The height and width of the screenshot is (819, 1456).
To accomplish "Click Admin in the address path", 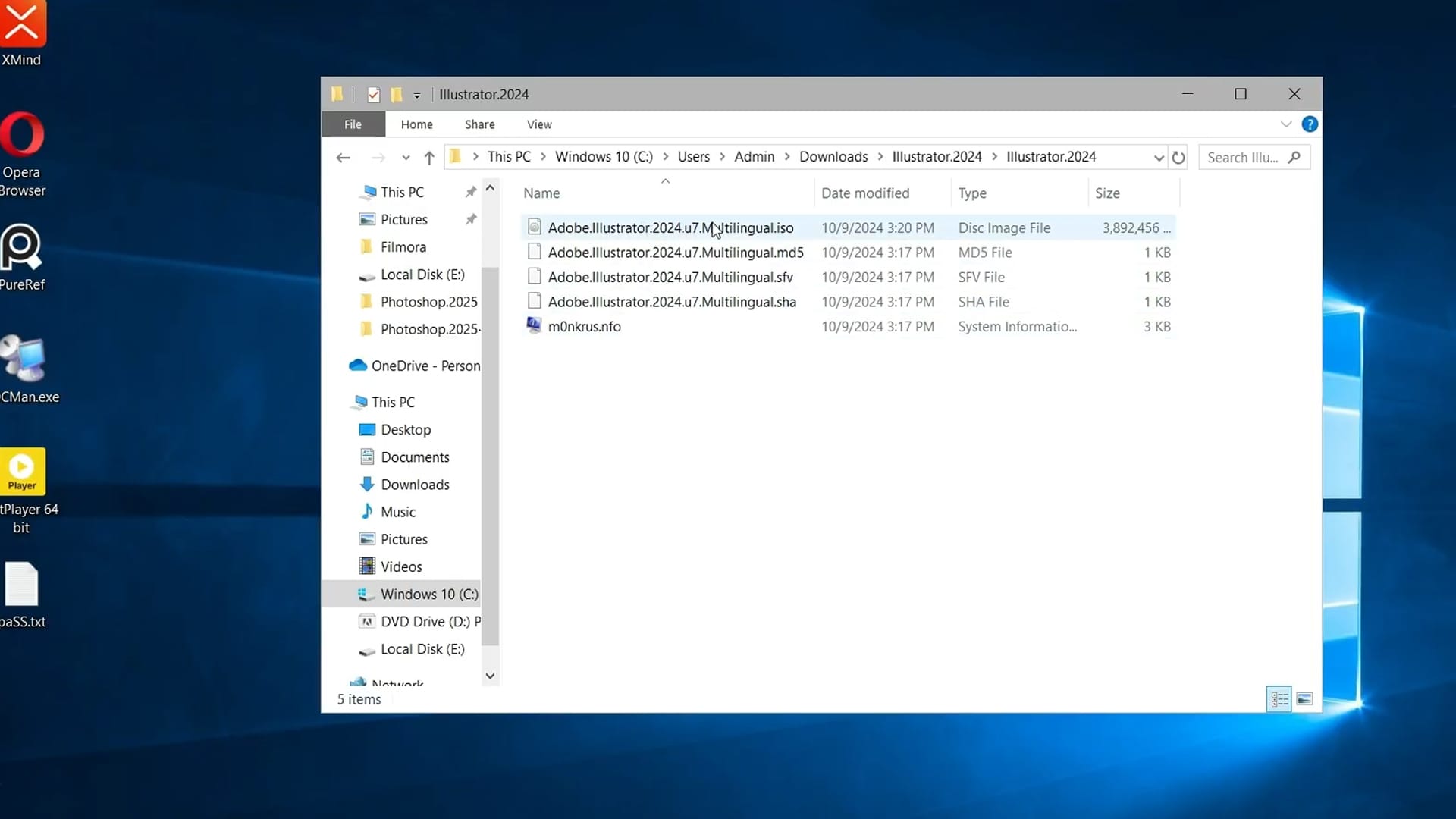I will coord(754,157).
